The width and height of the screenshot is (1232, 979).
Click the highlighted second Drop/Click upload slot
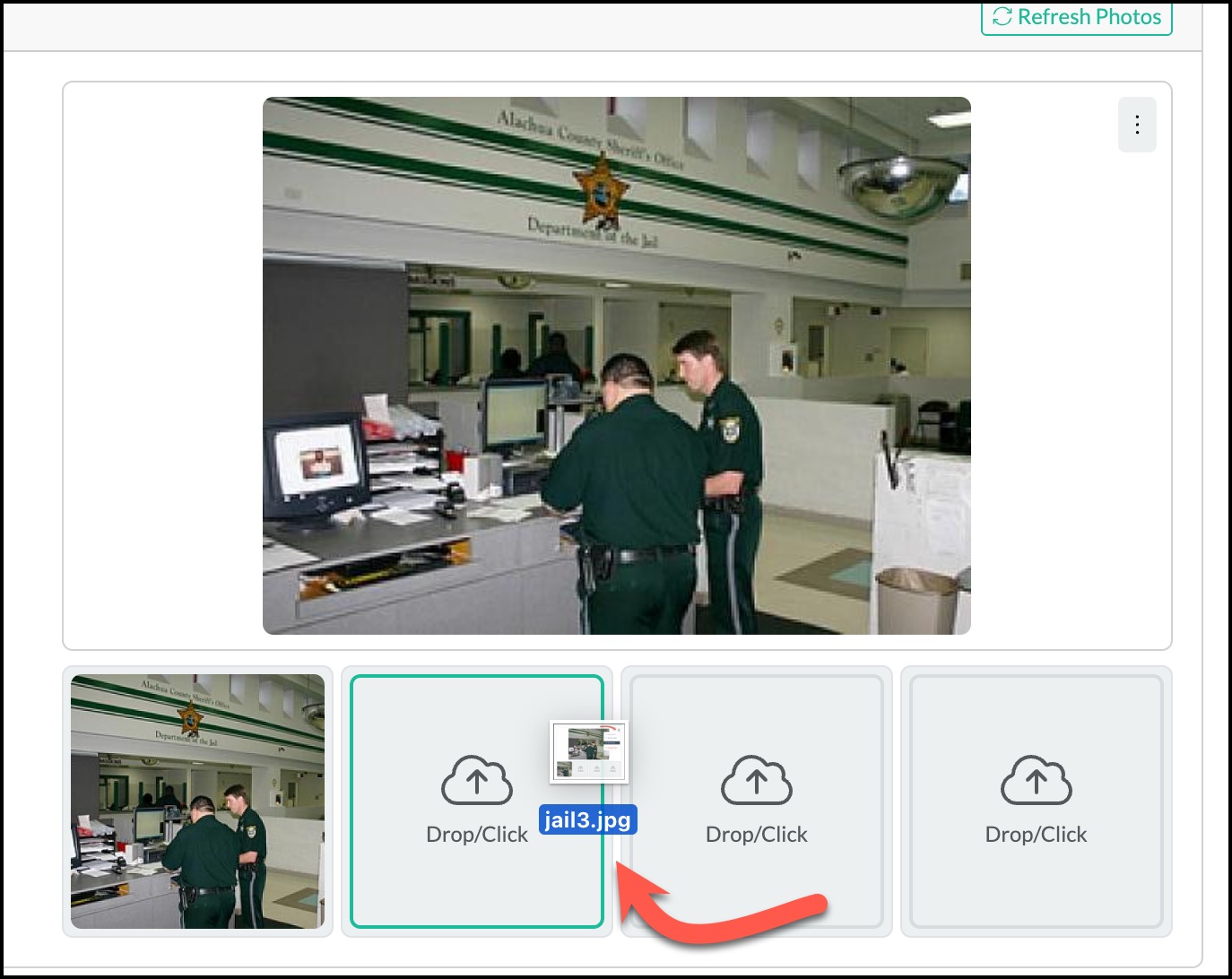click(x=477, y=801)
